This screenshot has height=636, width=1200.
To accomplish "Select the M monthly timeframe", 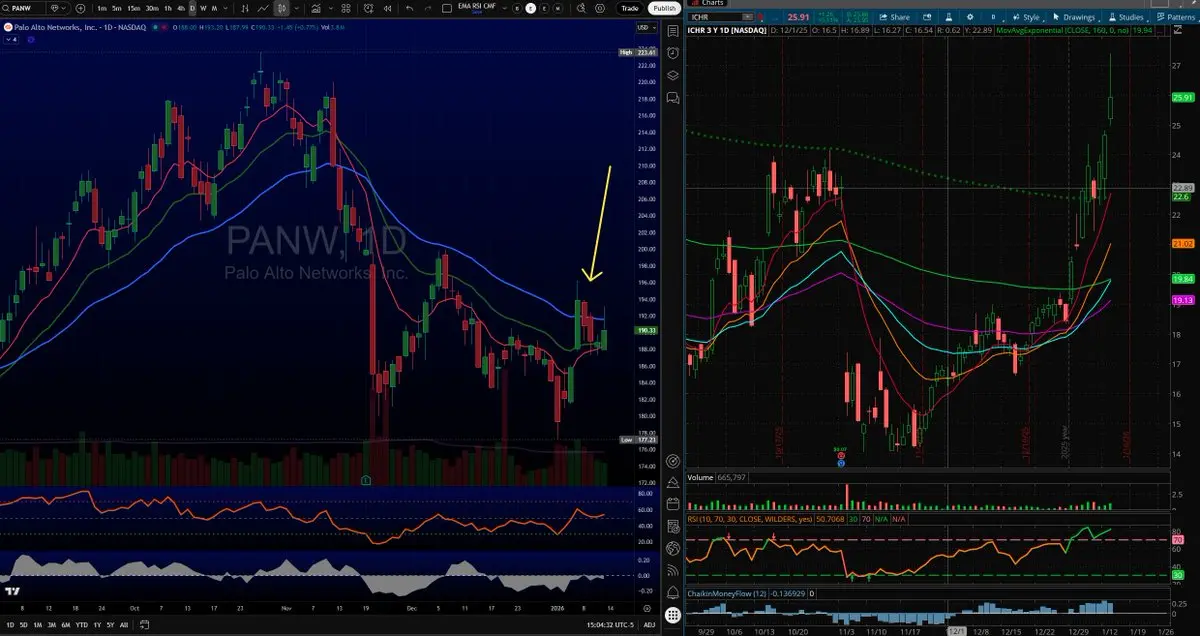I will pyautogui.click(x=214, y=8).
